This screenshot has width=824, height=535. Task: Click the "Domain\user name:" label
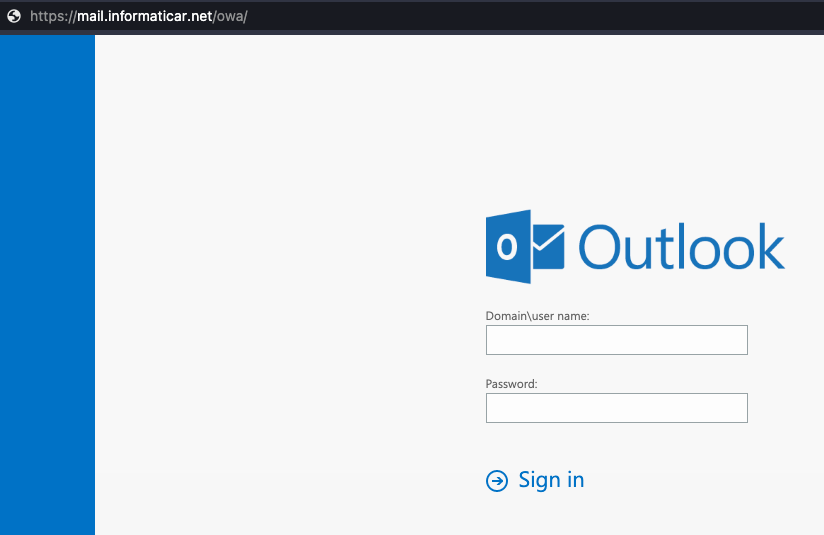[537, 316]
